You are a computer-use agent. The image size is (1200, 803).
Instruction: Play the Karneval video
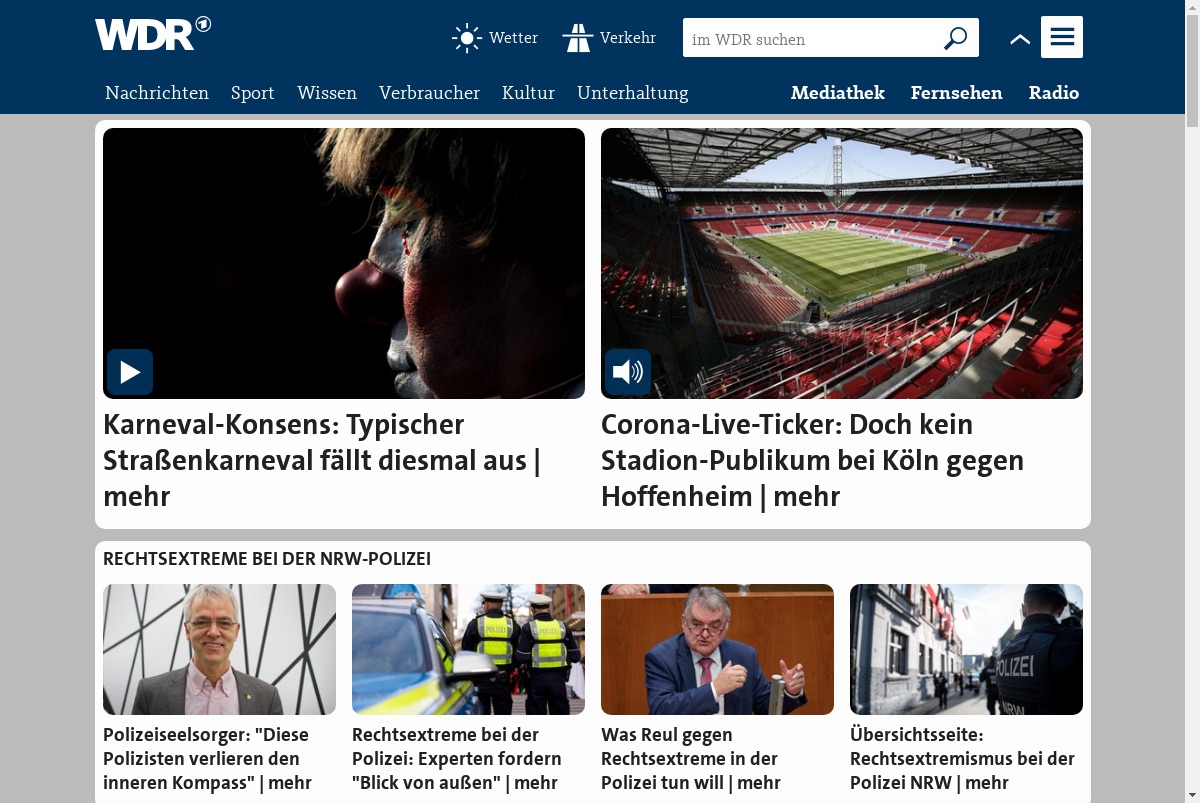[x=130, y=372]
